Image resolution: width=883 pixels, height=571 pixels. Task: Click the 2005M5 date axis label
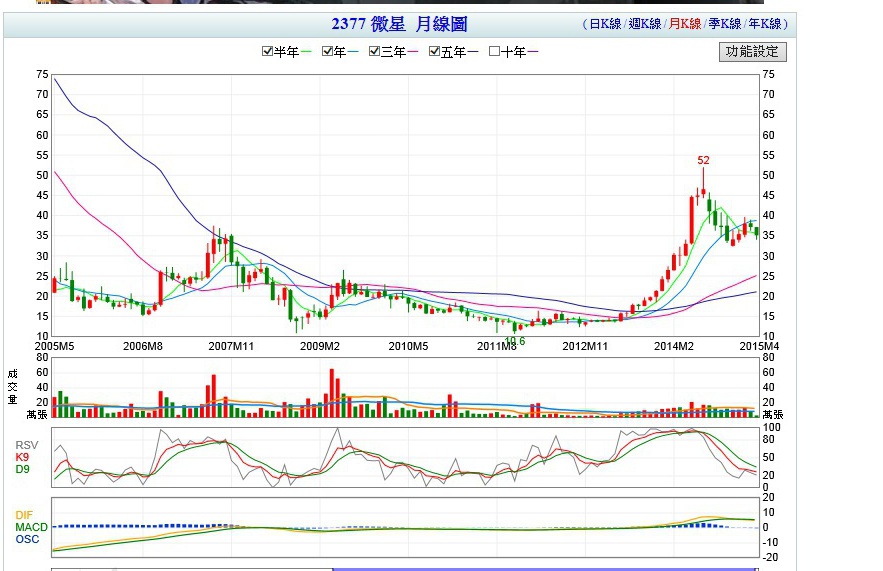55,346
